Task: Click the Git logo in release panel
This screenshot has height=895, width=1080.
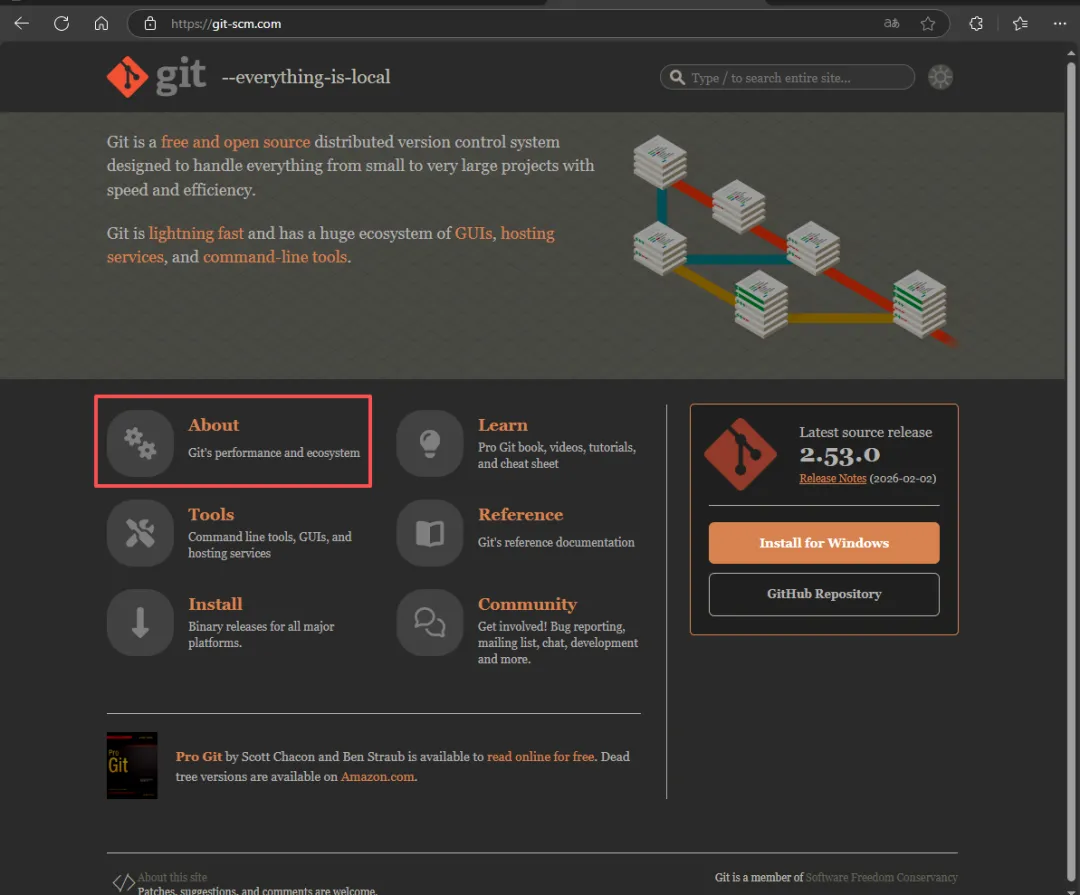Action: coord(740,454)
